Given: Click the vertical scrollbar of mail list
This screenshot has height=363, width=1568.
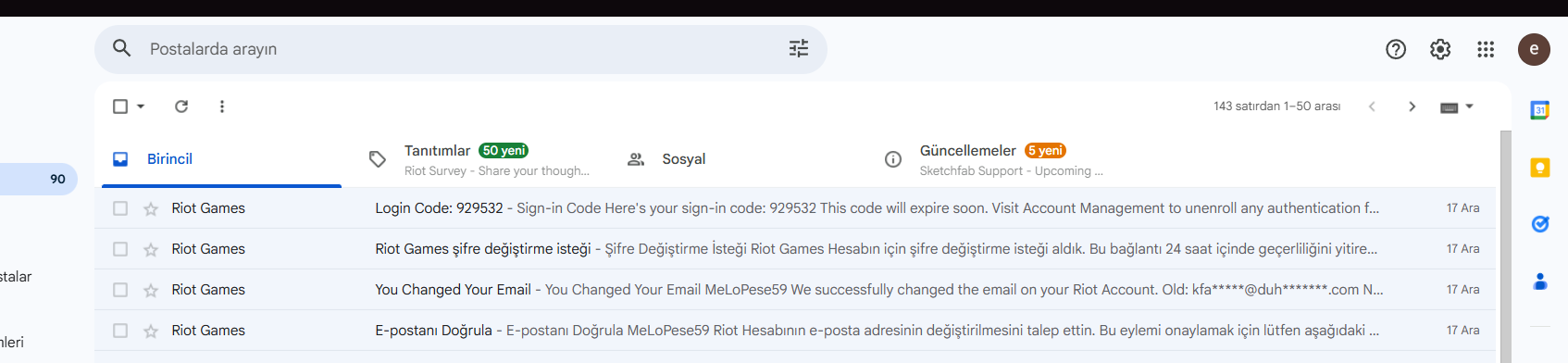Looking at the screenshot, I should 1505,246.
